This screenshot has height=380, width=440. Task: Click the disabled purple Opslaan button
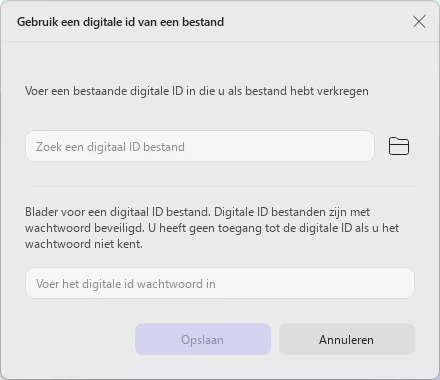point(203,339)
